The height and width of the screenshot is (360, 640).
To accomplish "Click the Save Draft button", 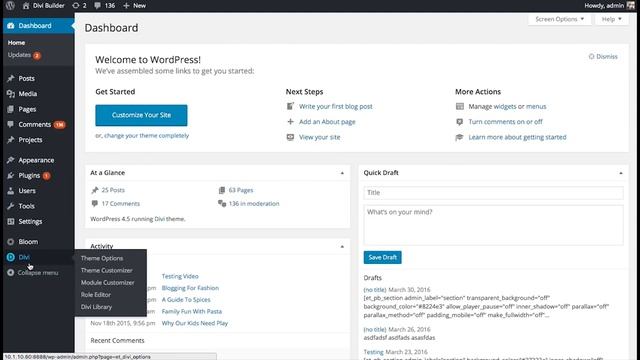I will (x=382, y=258).
